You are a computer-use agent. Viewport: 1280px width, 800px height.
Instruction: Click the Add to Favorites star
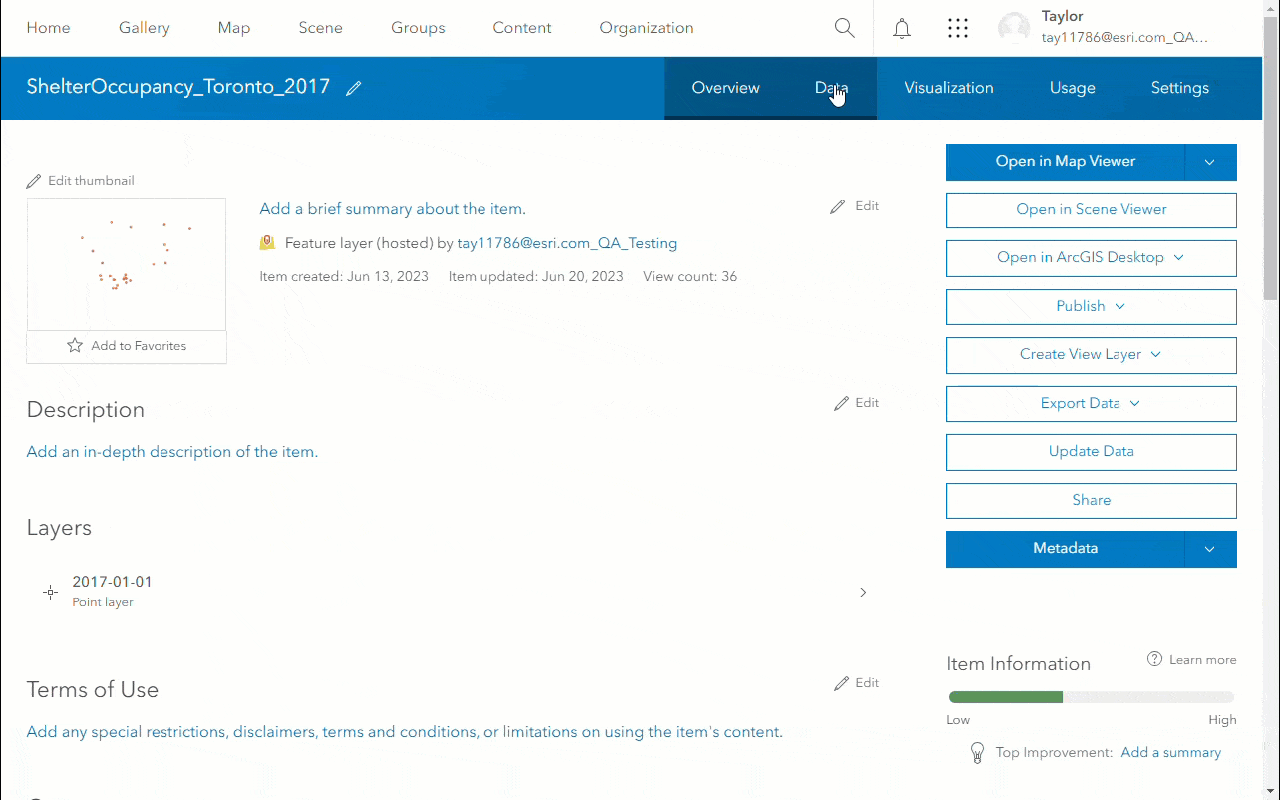click(75, 346)
